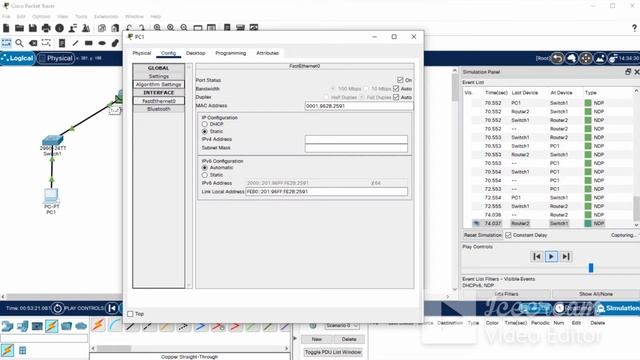Click the Zoom In magnifier icon
Viewport: 640px width, 360px height.
[x=157, y=28]
